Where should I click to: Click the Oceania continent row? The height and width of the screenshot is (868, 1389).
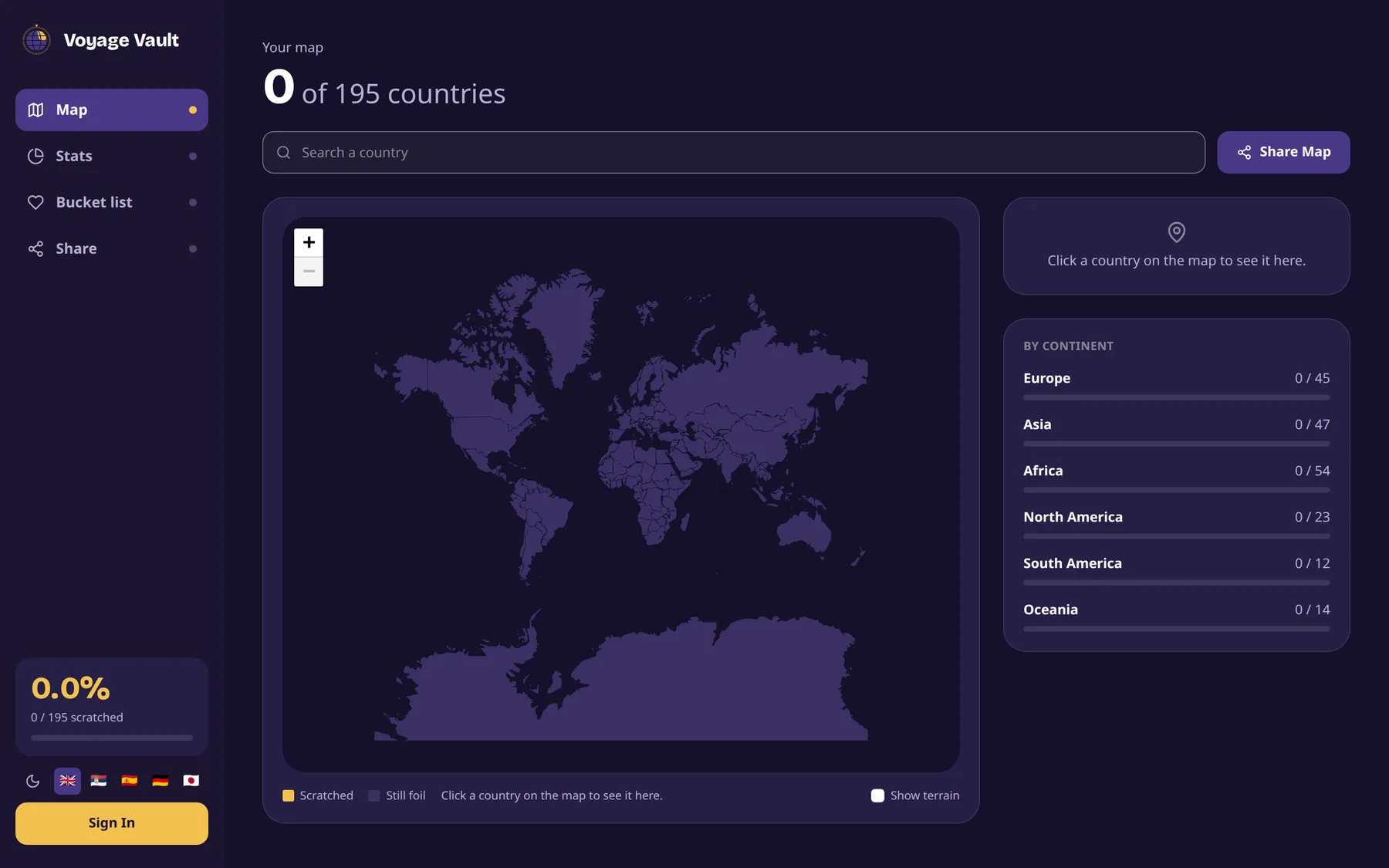tap(1177, 616)
